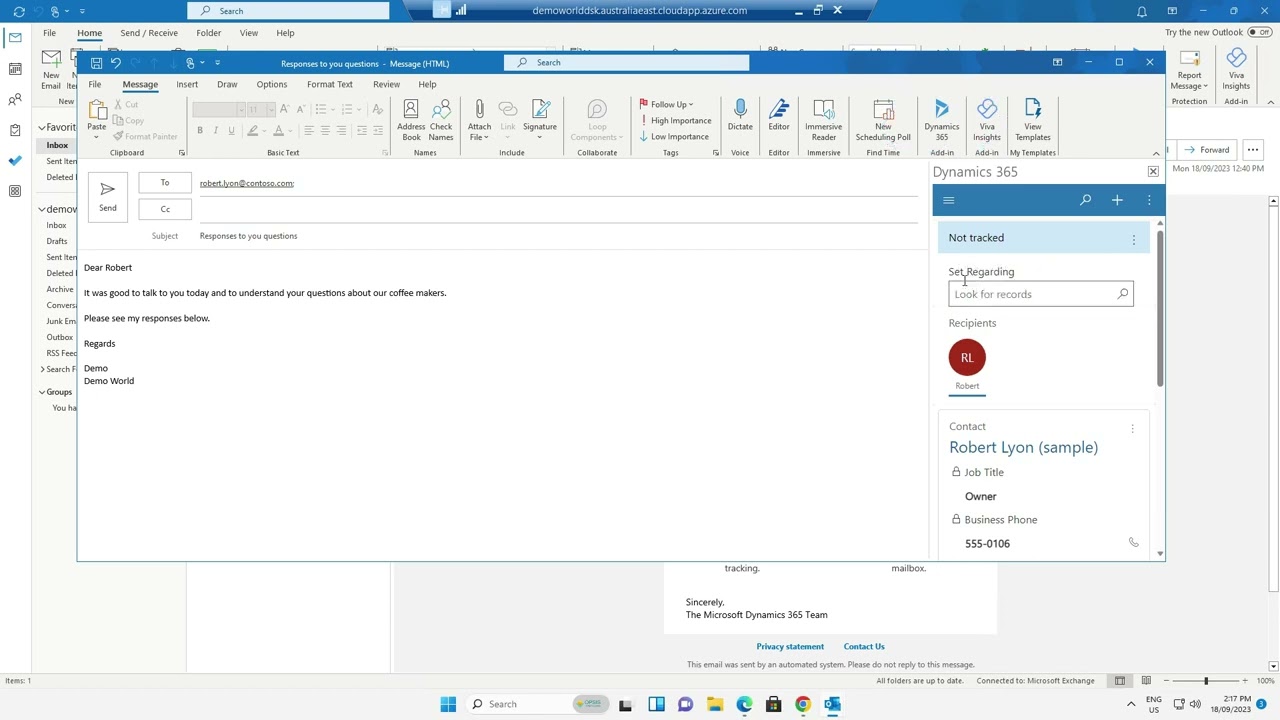1280x720 pixels.
Task: Open Contact card more options
Action: tap(1132, 428)
